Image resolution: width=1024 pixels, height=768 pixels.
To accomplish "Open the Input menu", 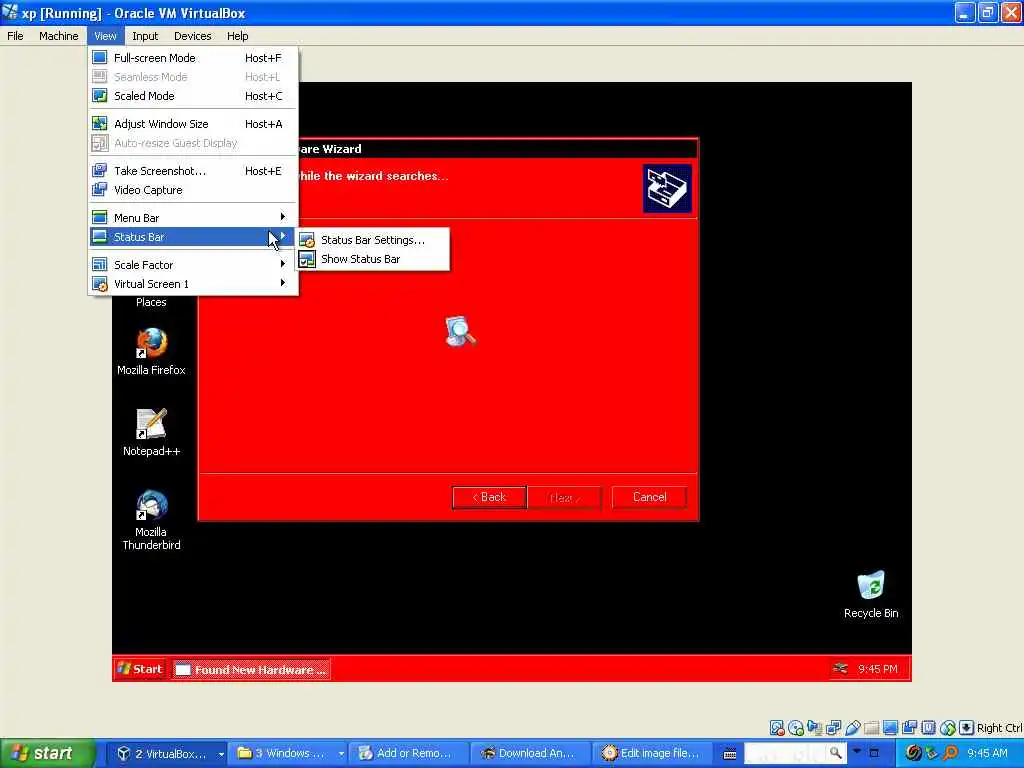I will [x=145, y=36].
